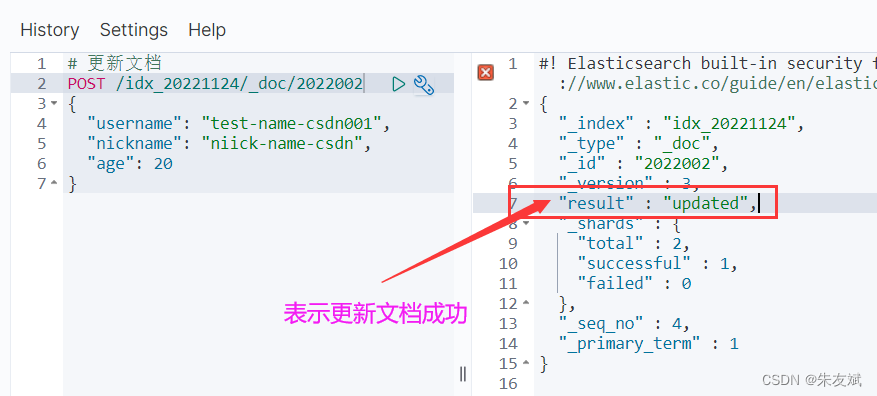Open the wrench request options menu
Viewport: 877px width, 396px height.
(x=423, y=85)
